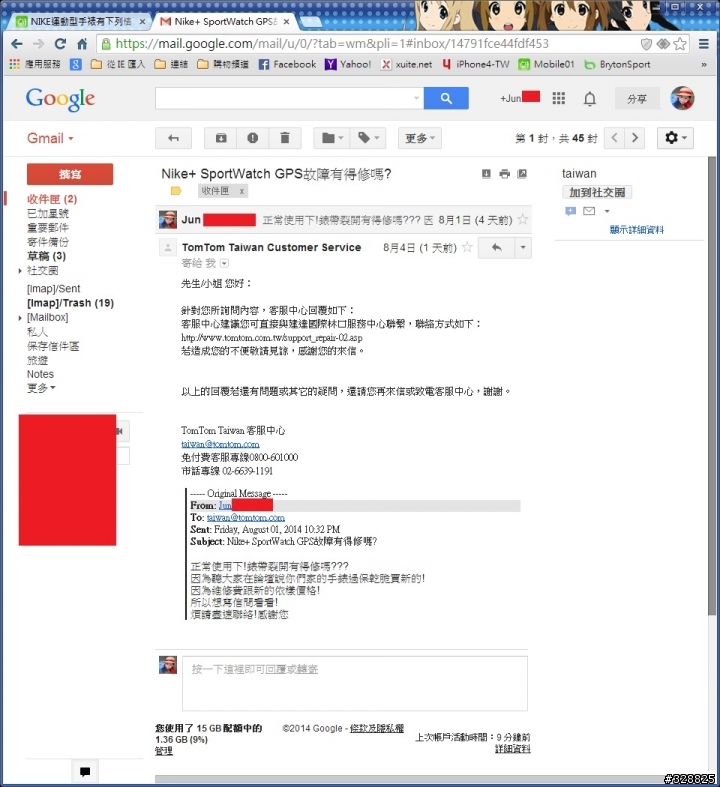Viewport: 720px width, 787px height.
Task: Bookmark this page with star icon
Action: coord(680,44)
